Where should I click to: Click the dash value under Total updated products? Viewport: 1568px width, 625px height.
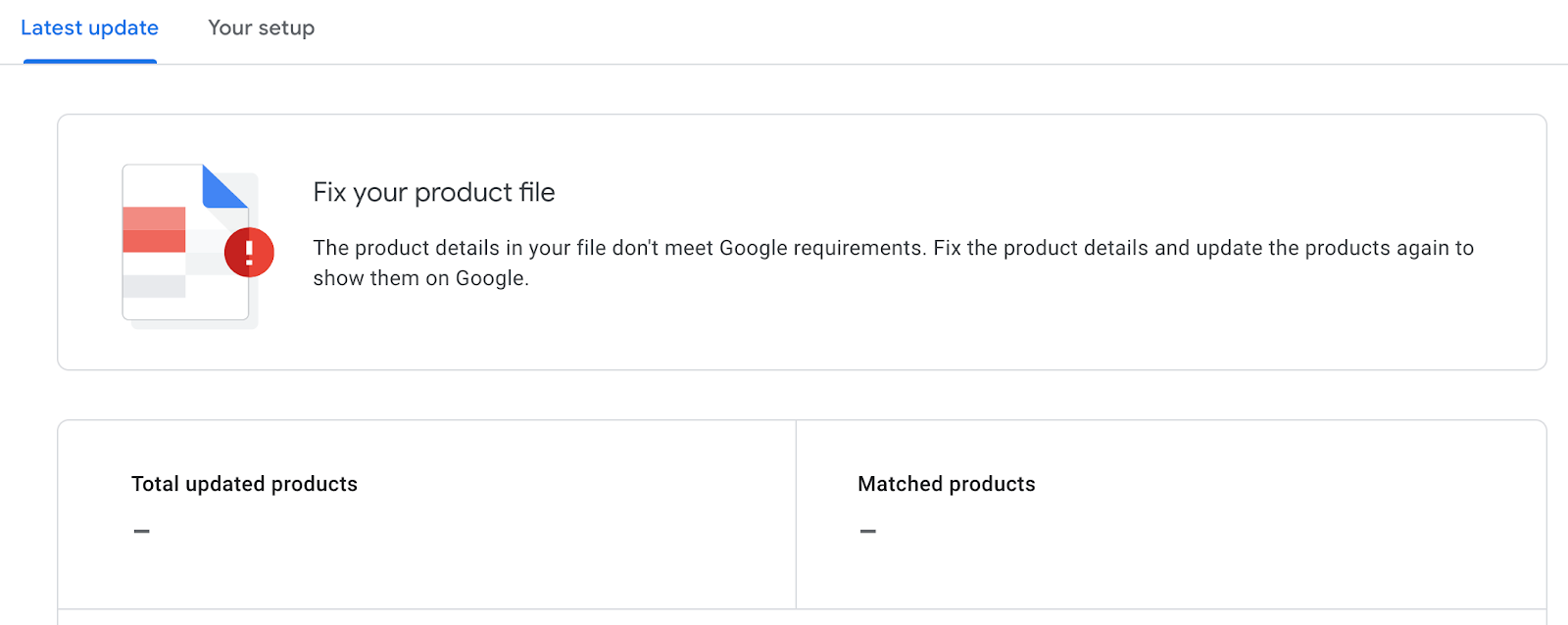tap(142, 531)
